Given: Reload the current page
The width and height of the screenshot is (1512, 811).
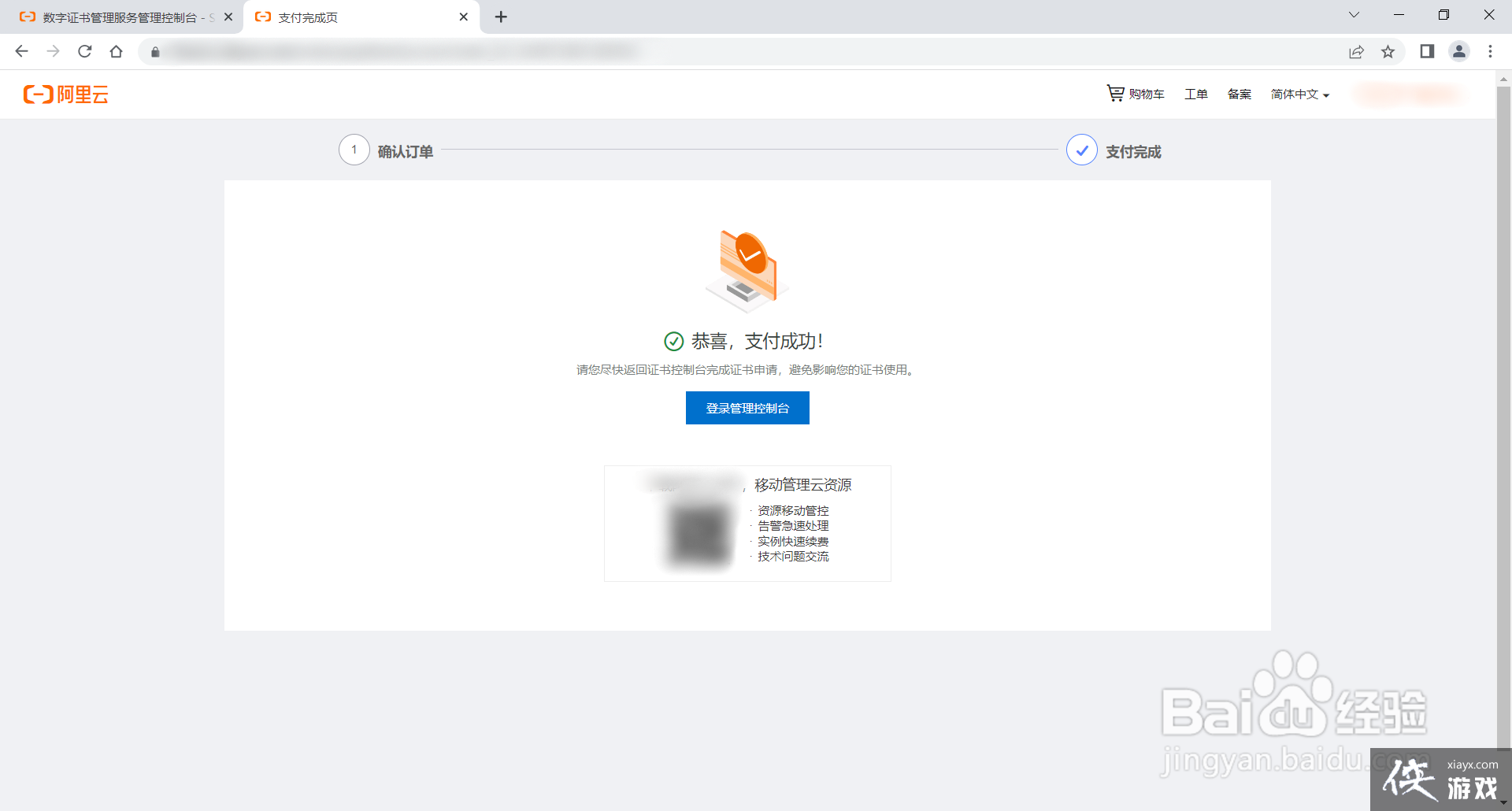Looking at the screenshot, I should (x=84, y=51).
